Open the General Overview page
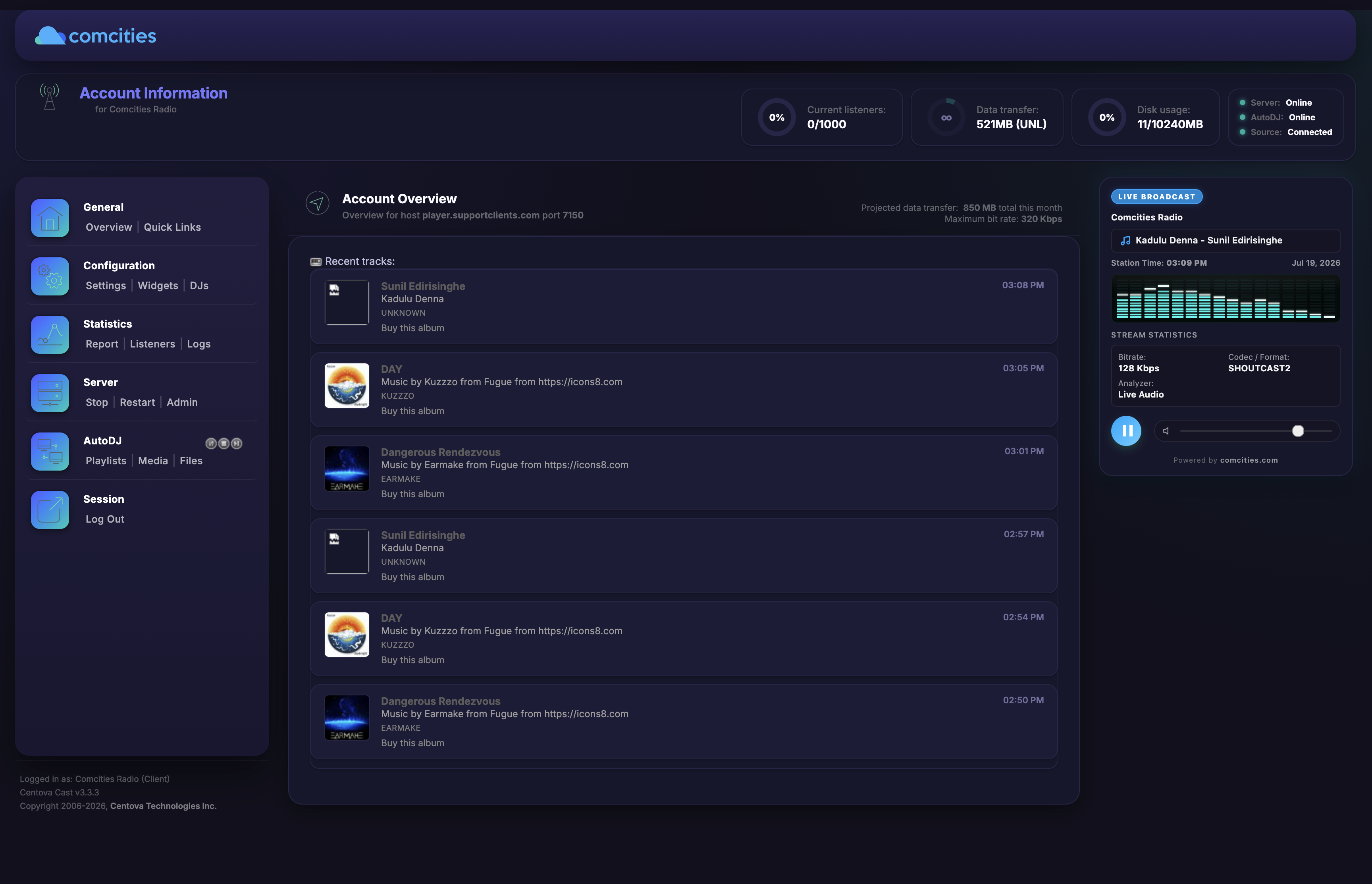Screen dimensions: 1372x884 (108, 227)
